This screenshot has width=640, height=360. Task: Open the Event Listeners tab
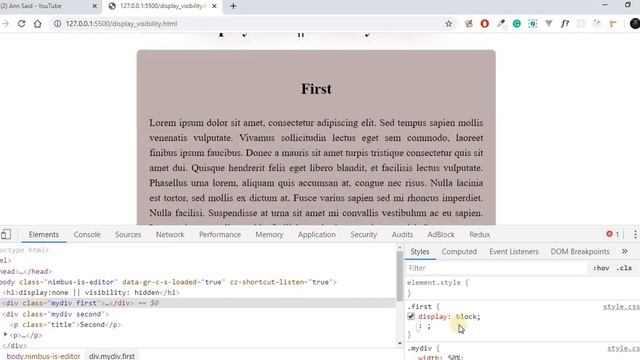(x=514, y=252)
